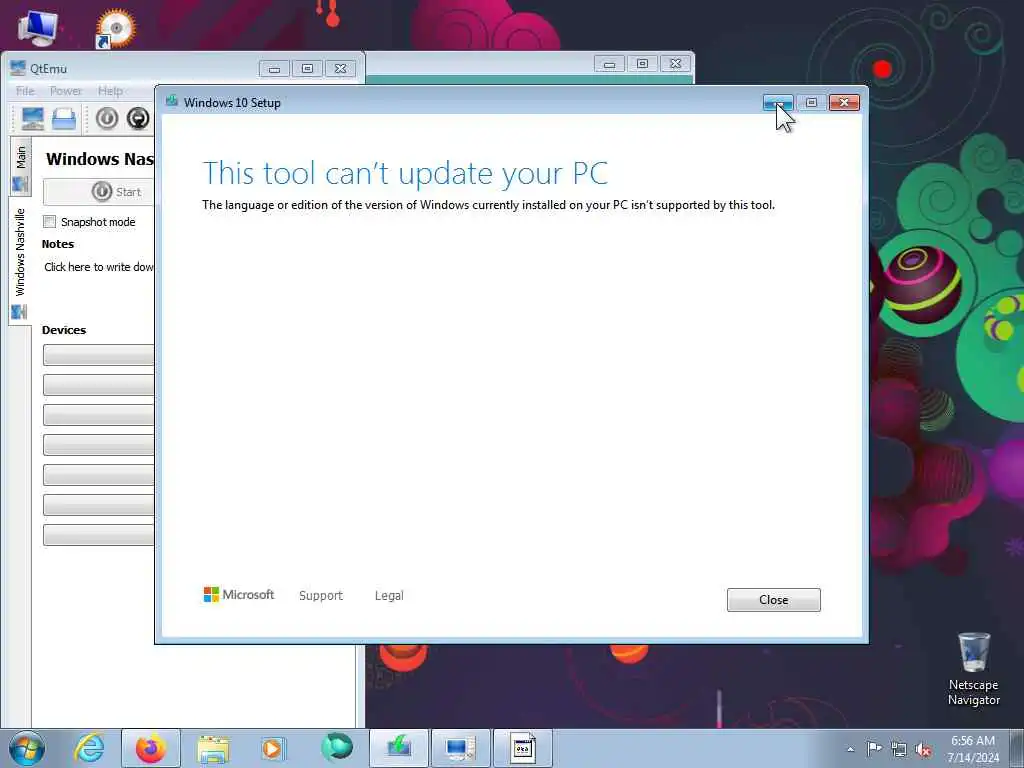Click the Start button for Windows Nashville

(x=99, y=192)
